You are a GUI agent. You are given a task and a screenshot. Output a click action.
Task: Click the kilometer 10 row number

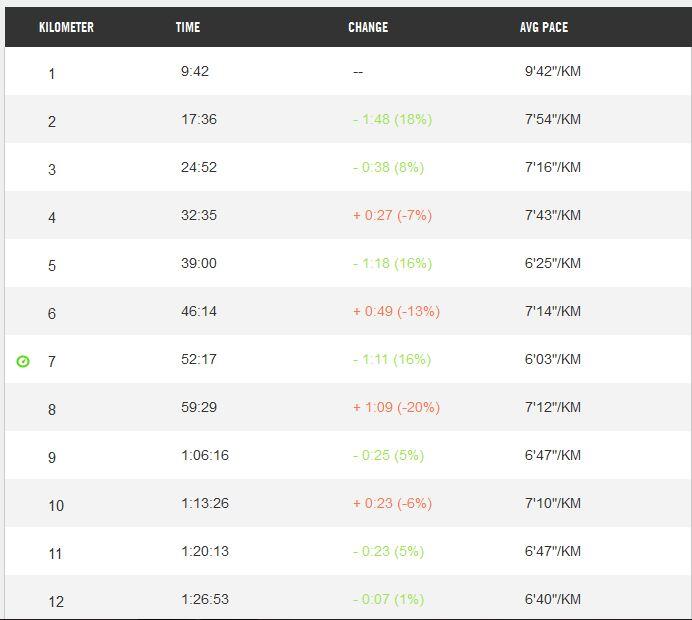(x=56, y=506)
